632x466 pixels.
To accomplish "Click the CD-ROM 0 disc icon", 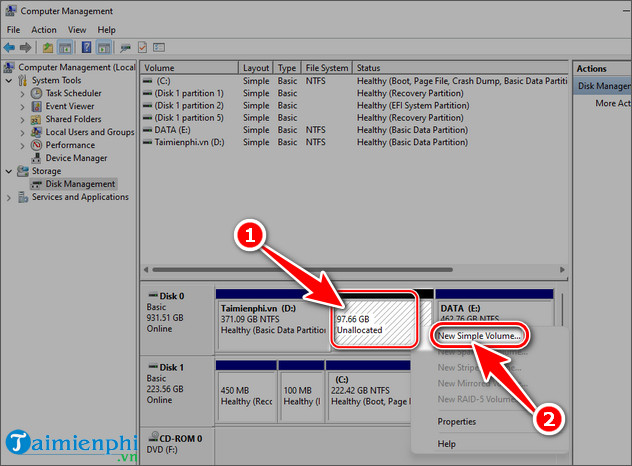I will [154, 437].
